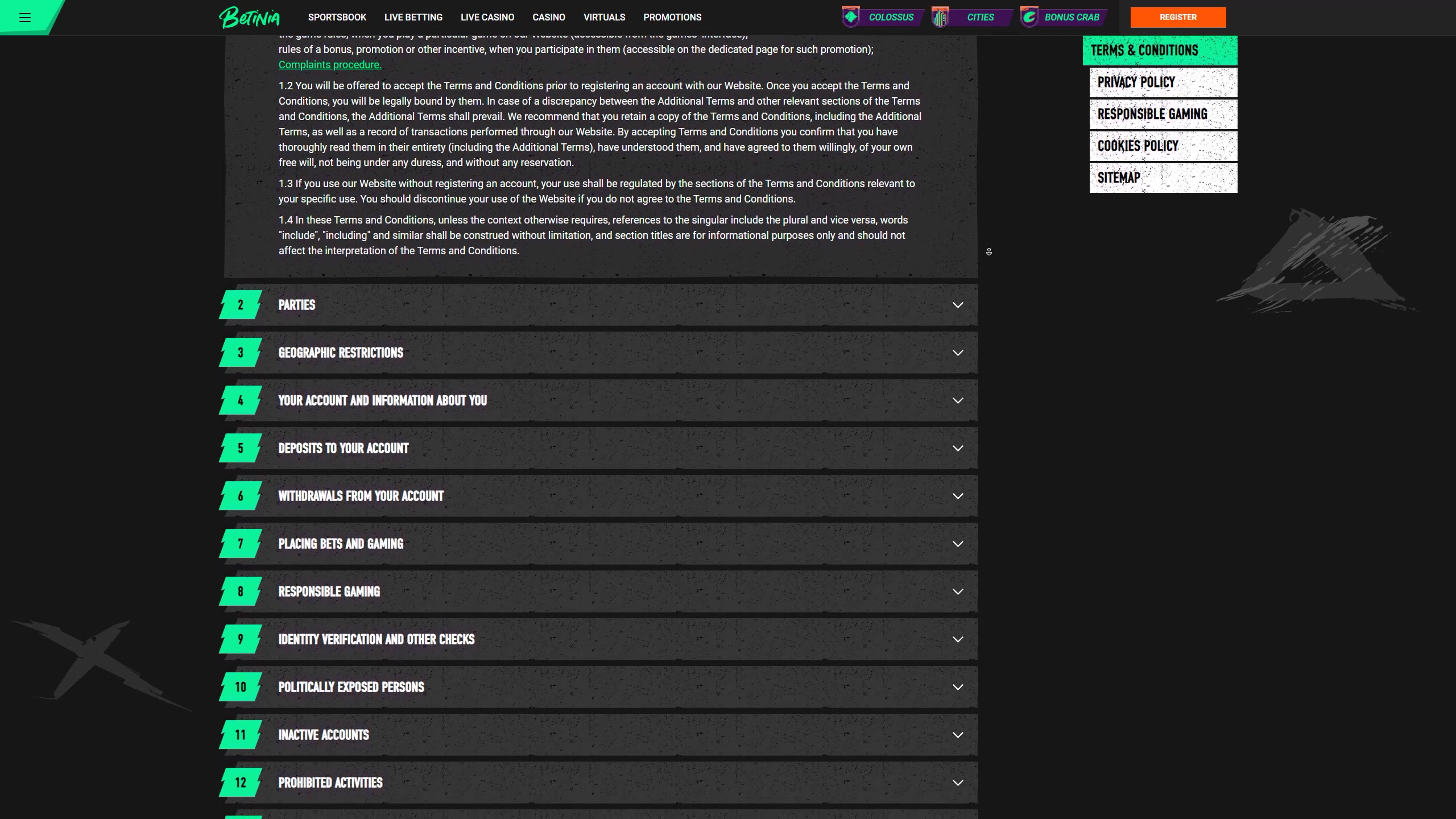Click the Bonus Crab icon
1456x819 pixels.
click(1029, 17)
